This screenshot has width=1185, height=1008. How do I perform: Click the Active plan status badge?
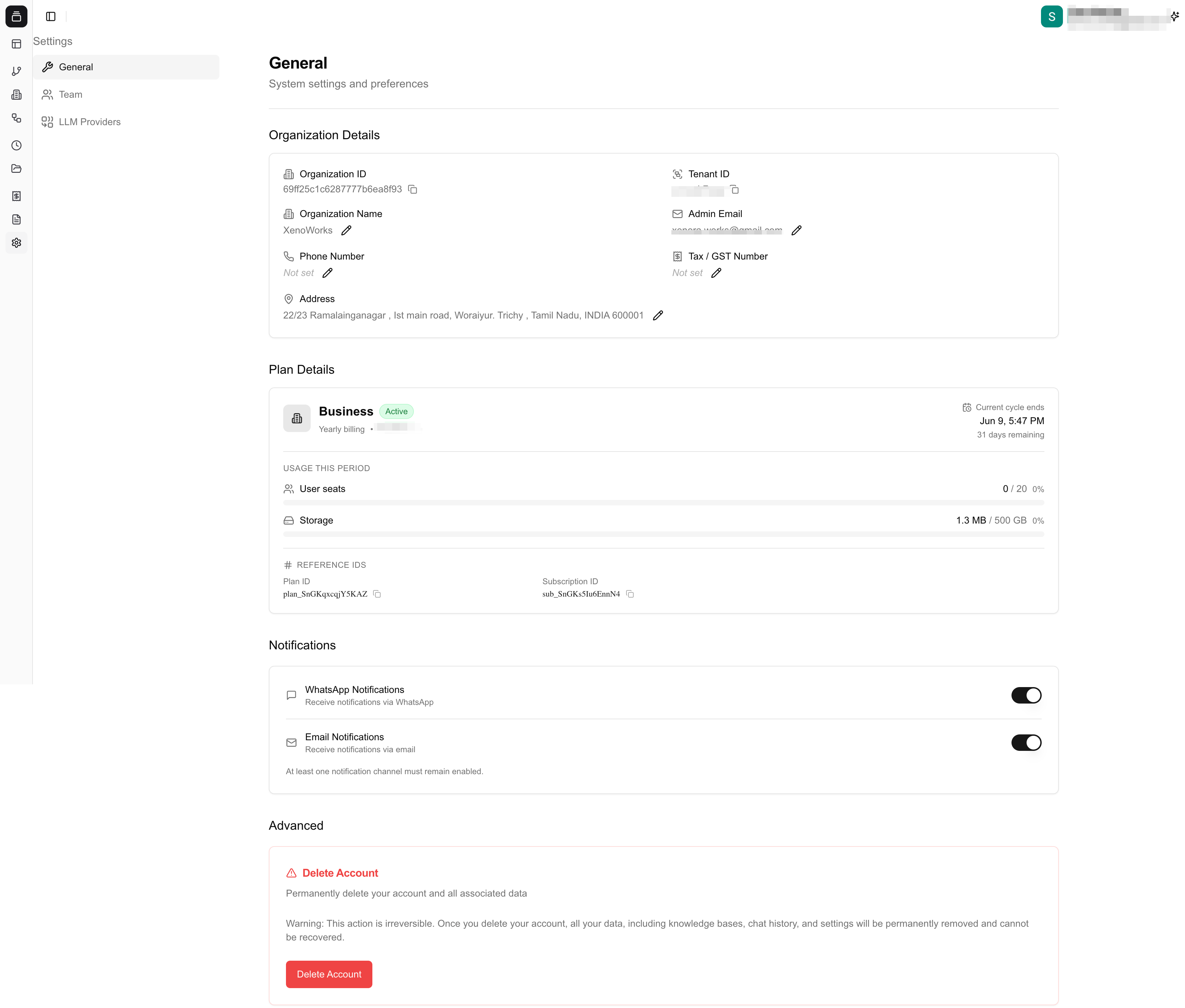(x=396, y=411)
